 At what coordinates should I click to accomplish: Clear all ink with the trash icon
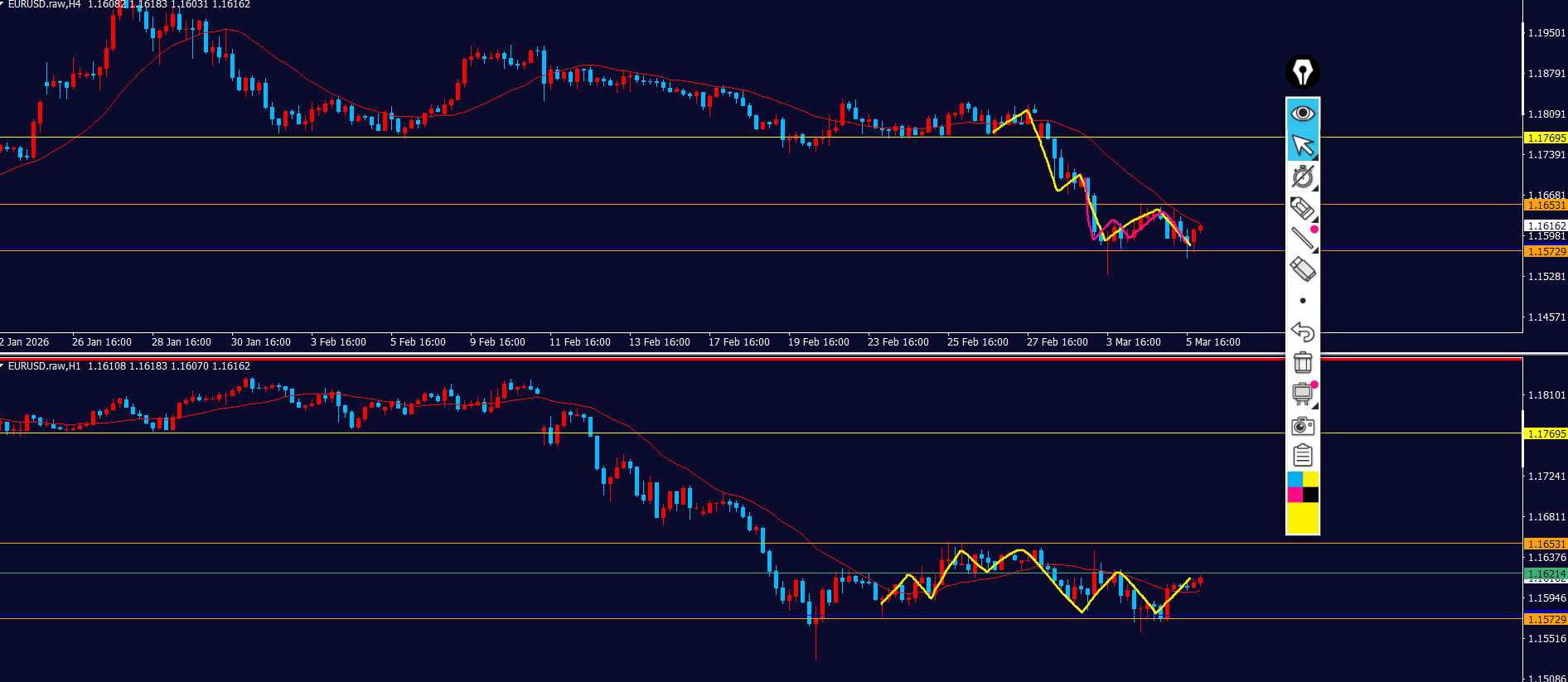point(1302,363)
